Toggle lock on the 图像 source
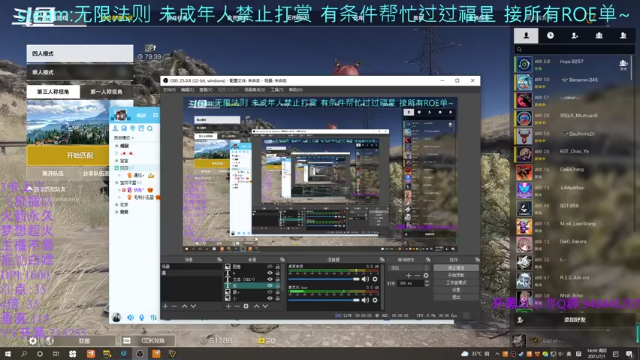This screenshot has height=360, width=640. click(278, 267)
